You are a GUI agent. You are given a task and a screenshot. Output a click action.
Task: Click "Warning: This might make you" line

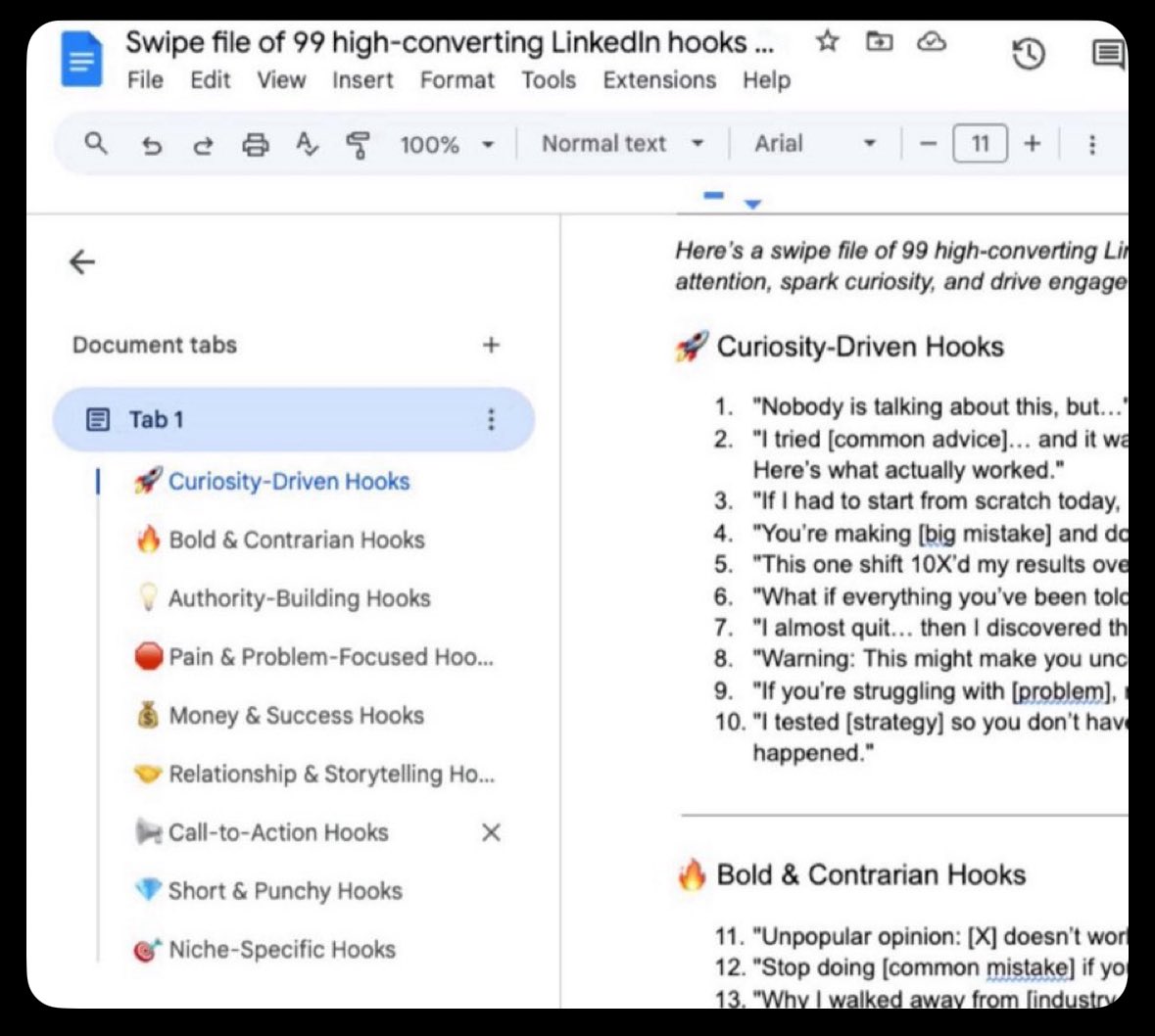coord(940,658)
